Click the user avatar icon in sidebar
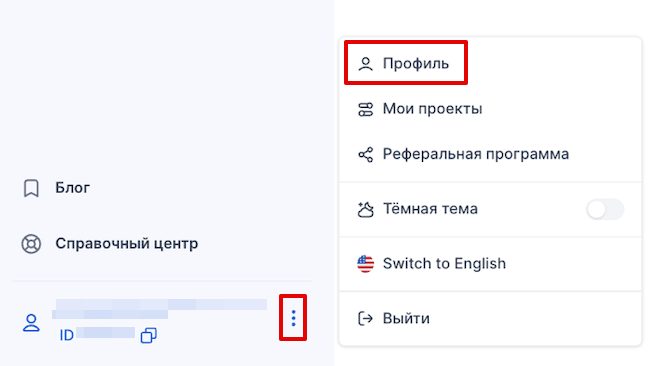Screen dimensions: 656x366 (x=31, y=323)
